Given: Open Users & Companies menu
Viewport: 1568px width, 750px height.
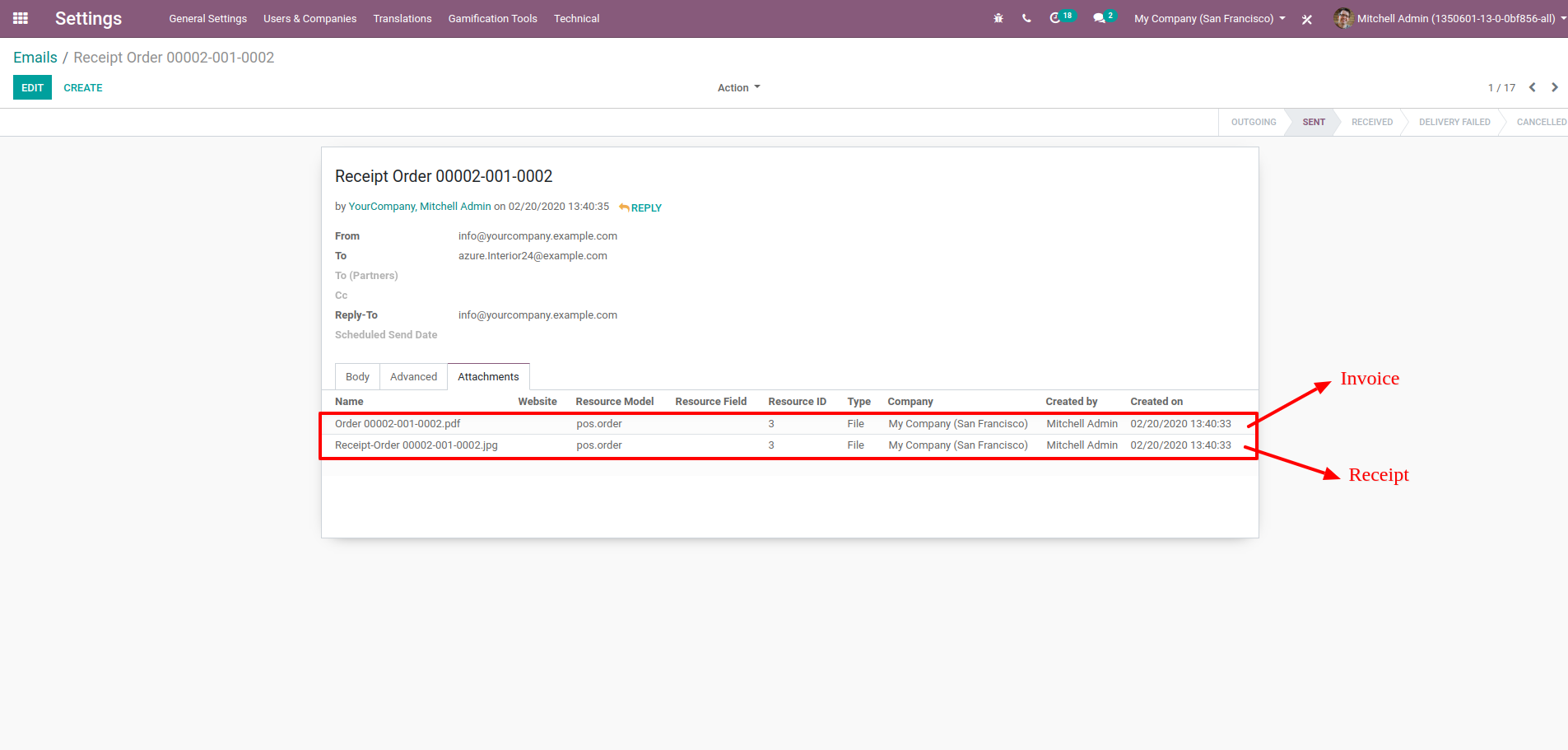Looking at the screenshot, I should coord(309,18).
